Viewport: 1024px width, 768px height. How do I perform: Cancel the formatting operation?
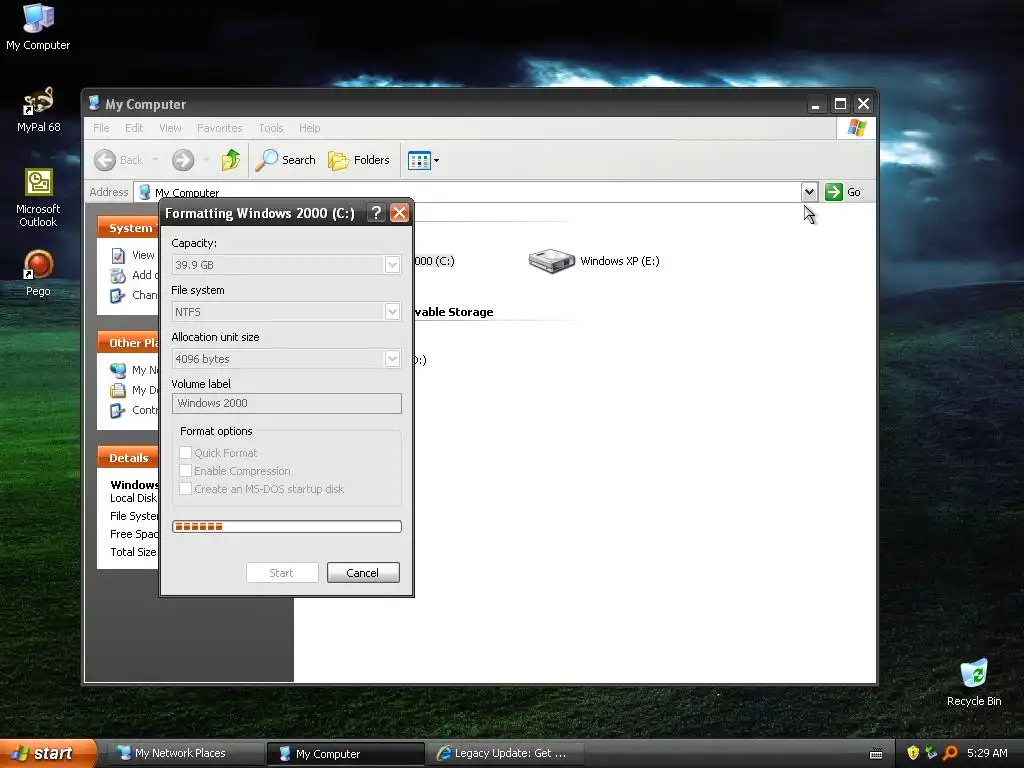(x=363, y=573)
